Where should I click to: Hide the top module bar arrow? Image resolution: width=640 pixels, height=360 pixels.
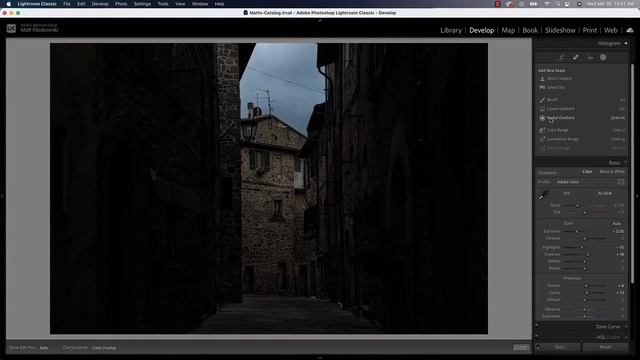(x=320, y=20)
